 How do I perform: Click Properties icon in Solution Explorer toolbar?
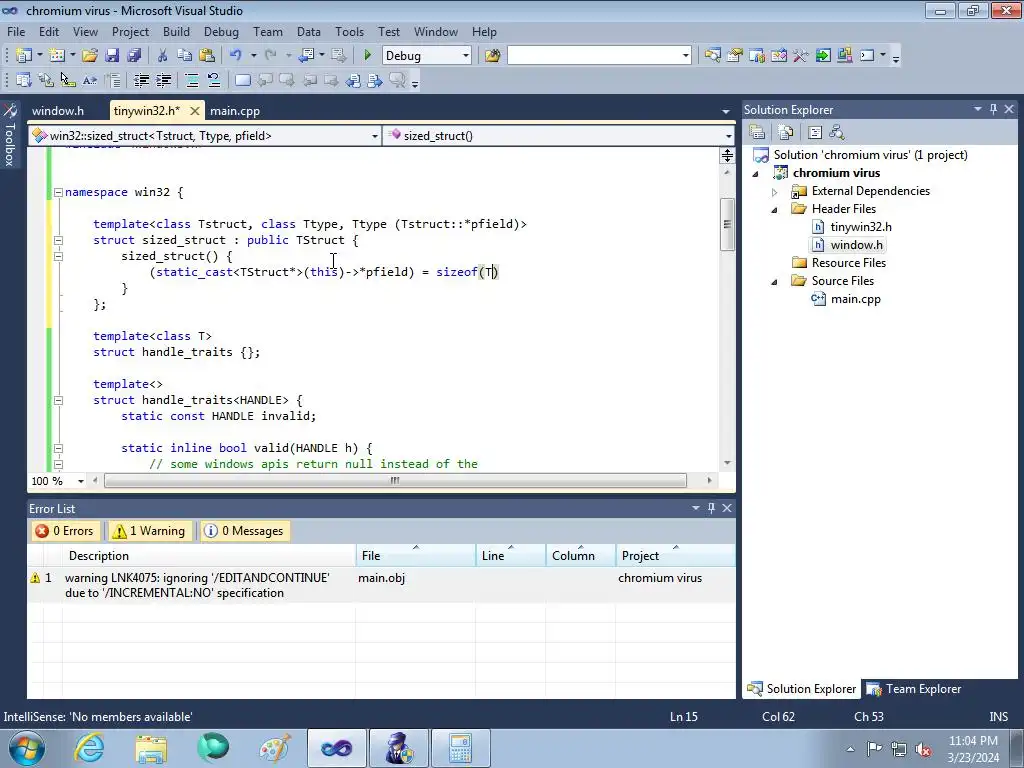coord(757,133)
